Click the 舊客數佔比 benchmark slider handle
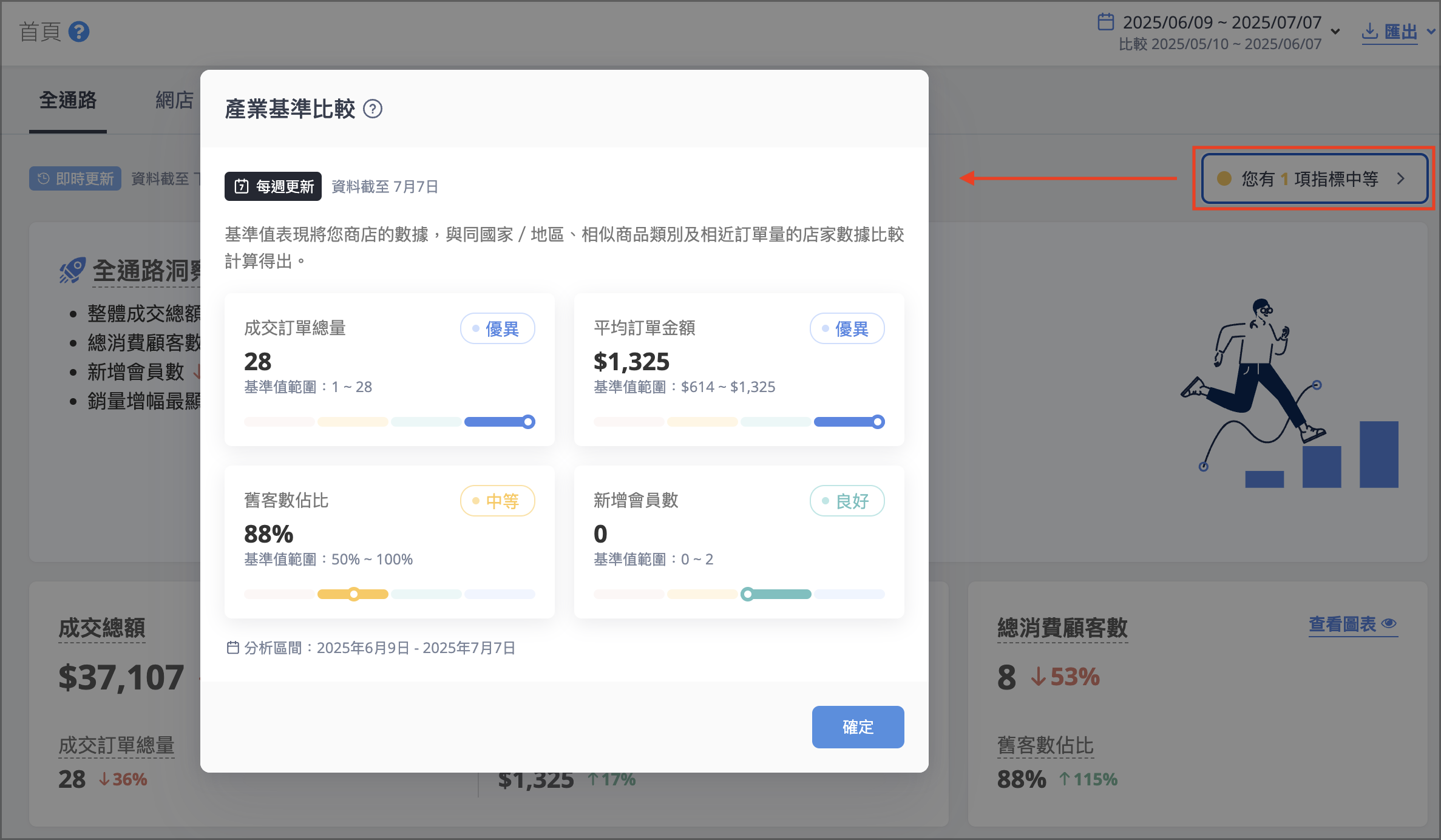This screenshot has width=1441, height=840. 354,594
